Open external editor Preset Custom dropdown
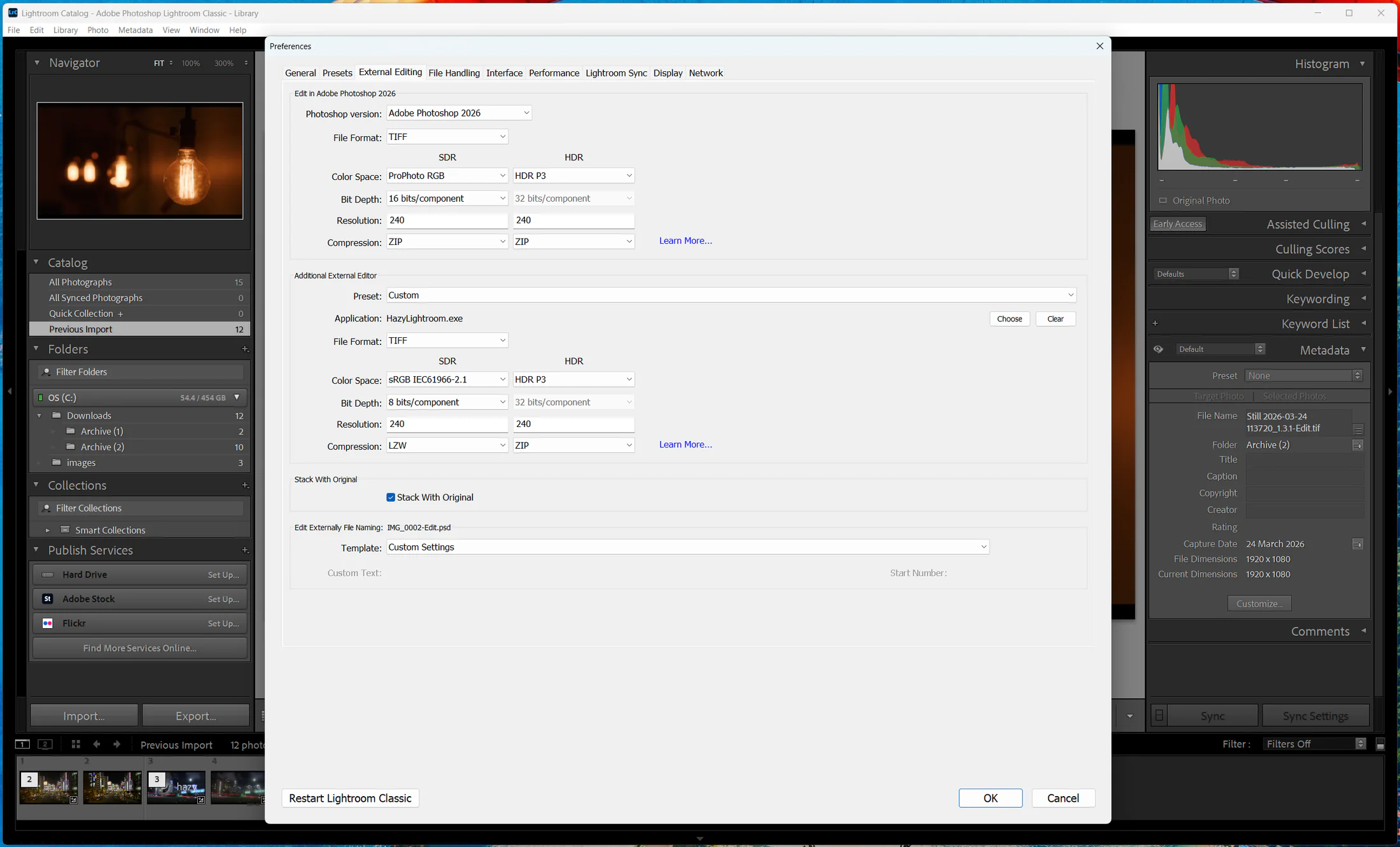The height and width of the screenshot is (847, 1400). [731, 295]
